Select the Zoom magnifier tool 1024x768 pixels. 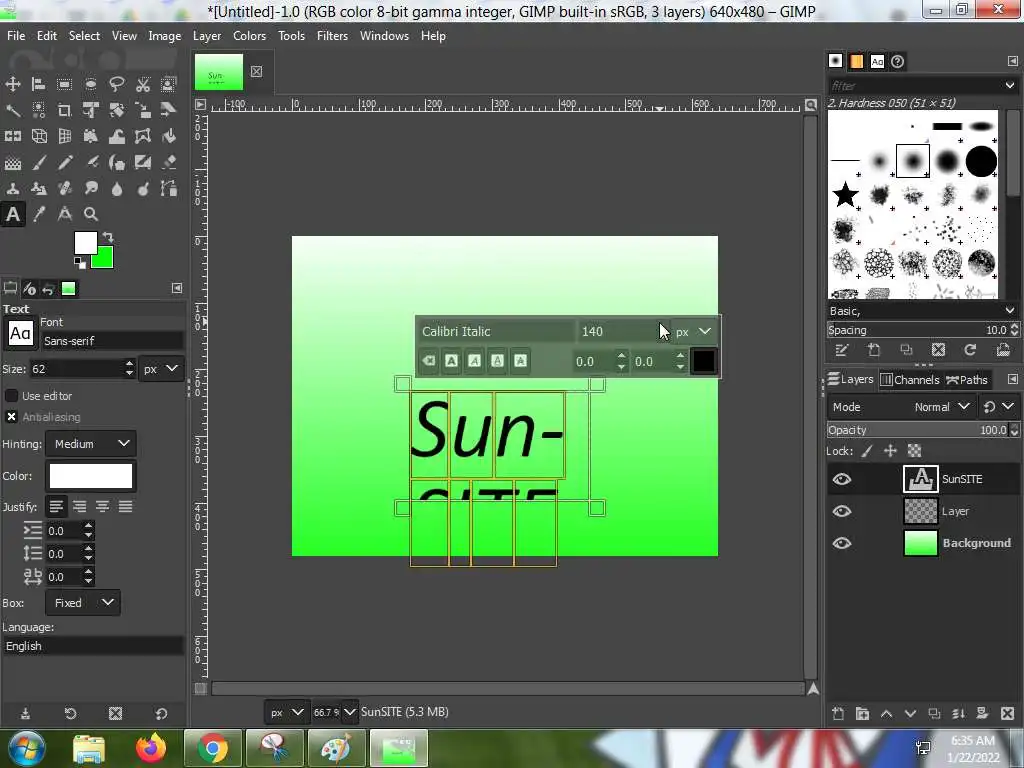91,214
